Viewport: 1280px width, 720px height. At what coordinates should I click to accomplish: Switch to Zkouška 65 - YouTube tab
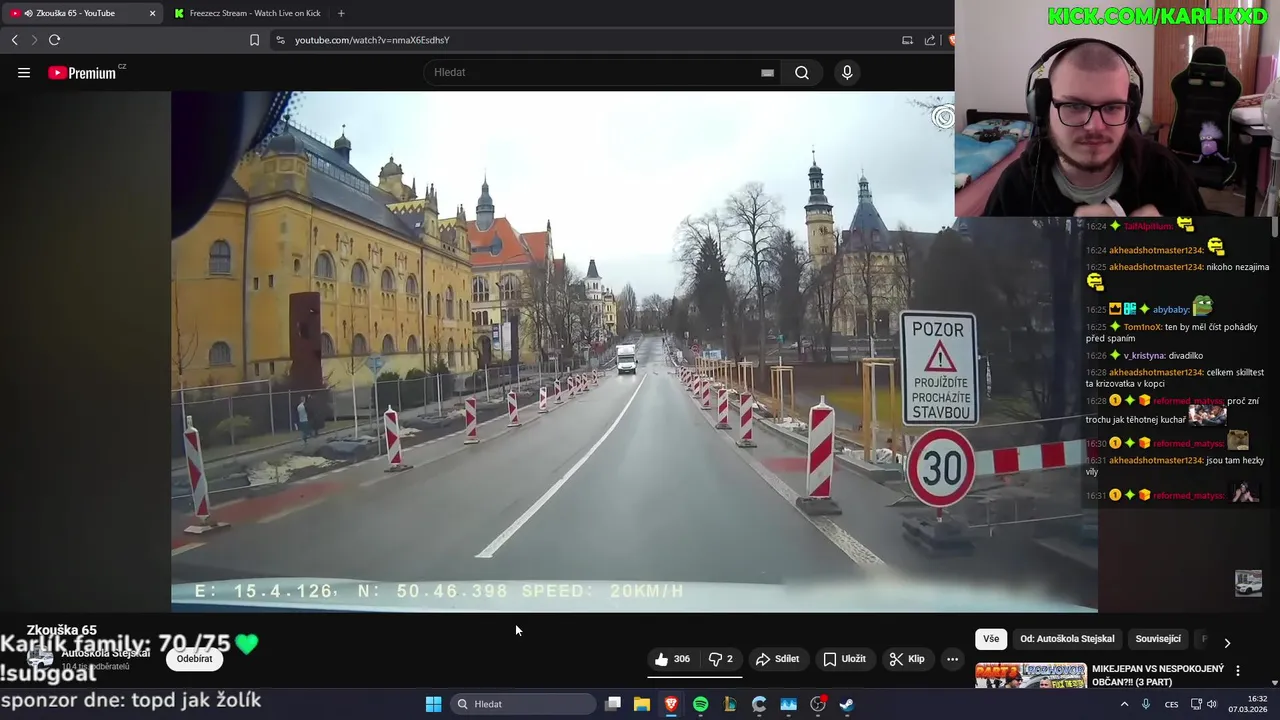[x=82, y=13]
